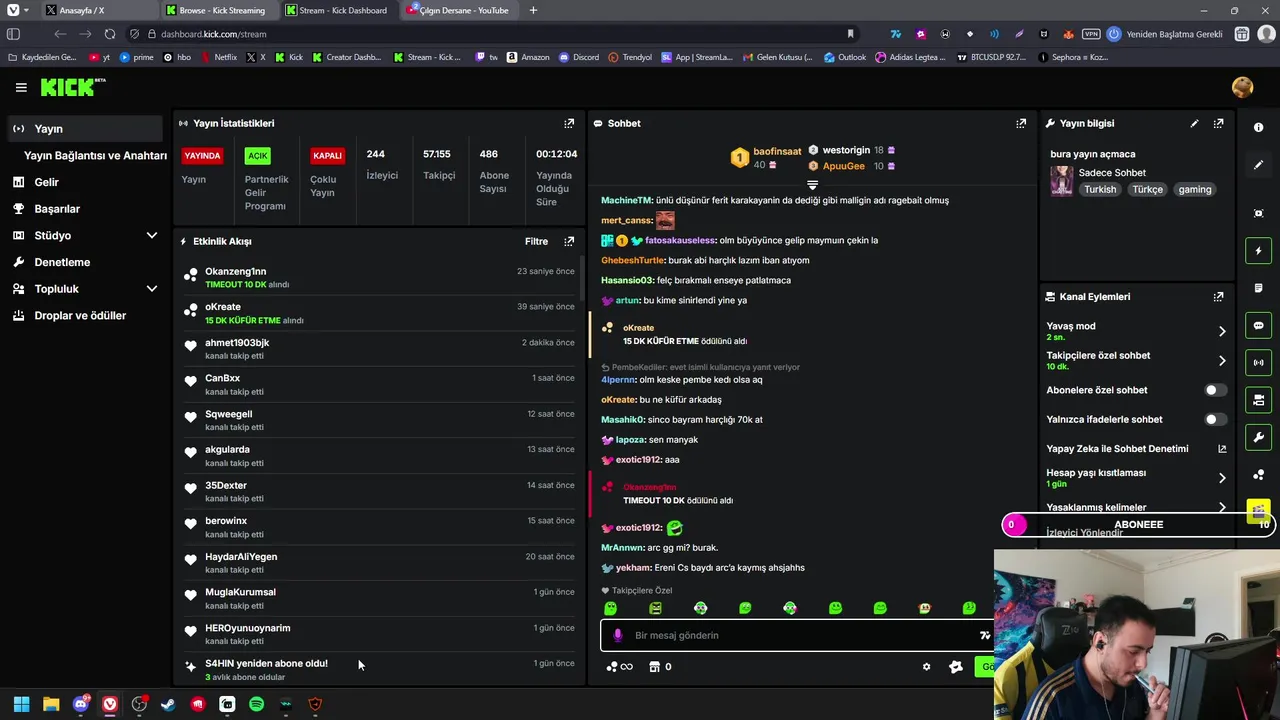Screen dimensions: 1280x720
Task: Open Yasaklanmış kelimeler settings
Action: (x=1135, y=507)
